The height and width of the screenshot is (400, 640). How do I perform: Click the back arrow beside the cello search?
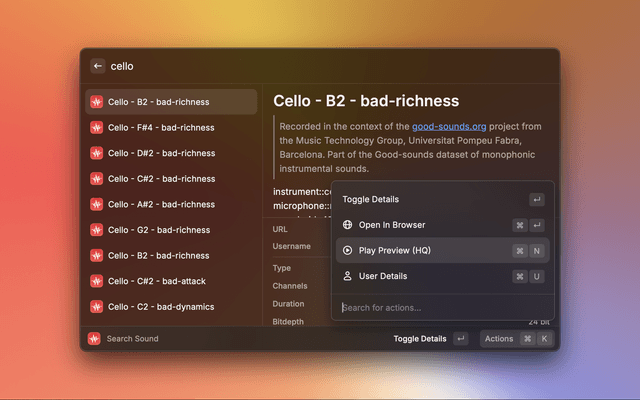(x=98, y=66)
